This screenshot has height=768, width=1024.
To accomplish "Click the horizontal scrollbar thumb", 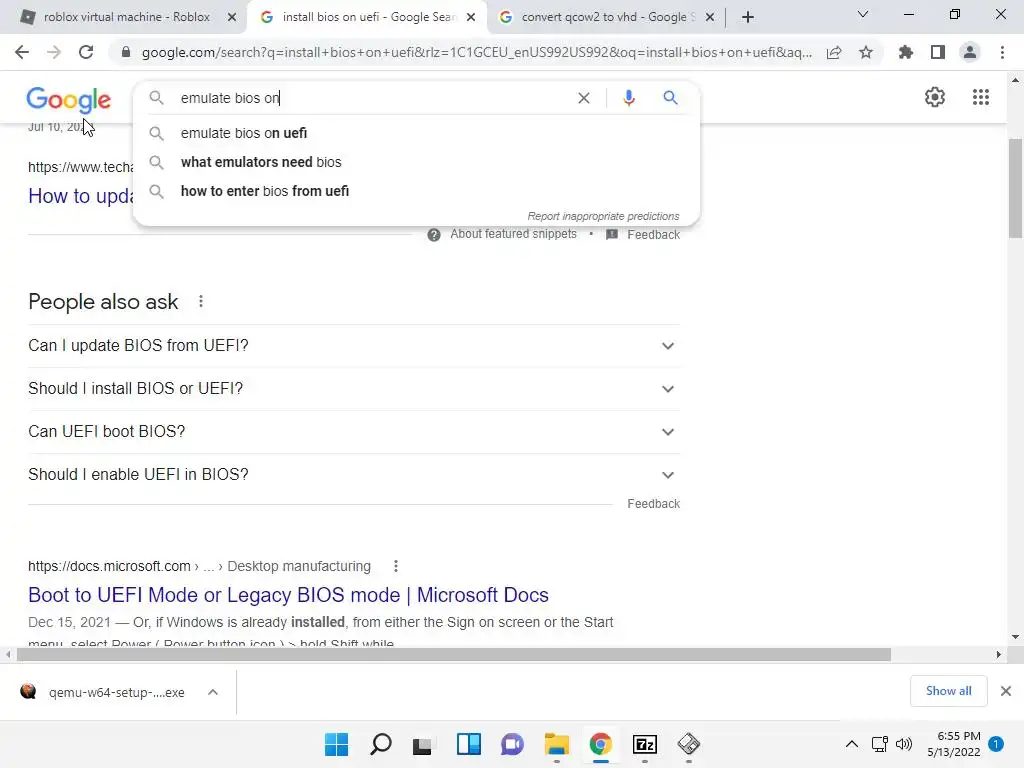I will point(454,654).
